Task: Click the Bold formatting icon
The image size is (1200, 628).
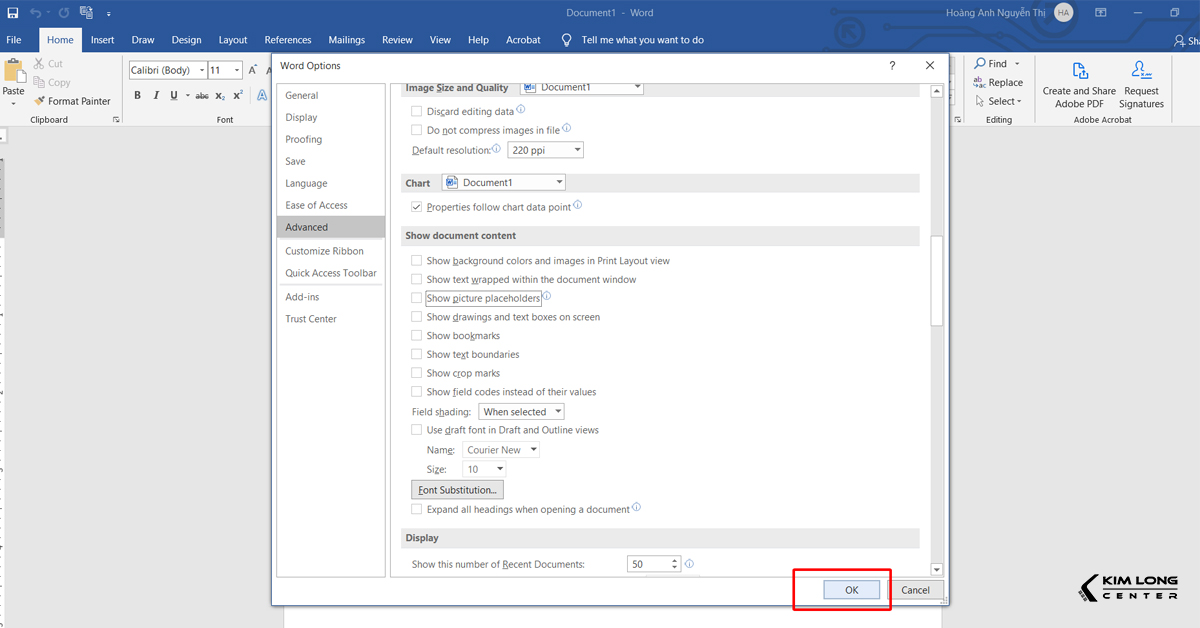Action: pyautogui.click(x=137, y=96)
